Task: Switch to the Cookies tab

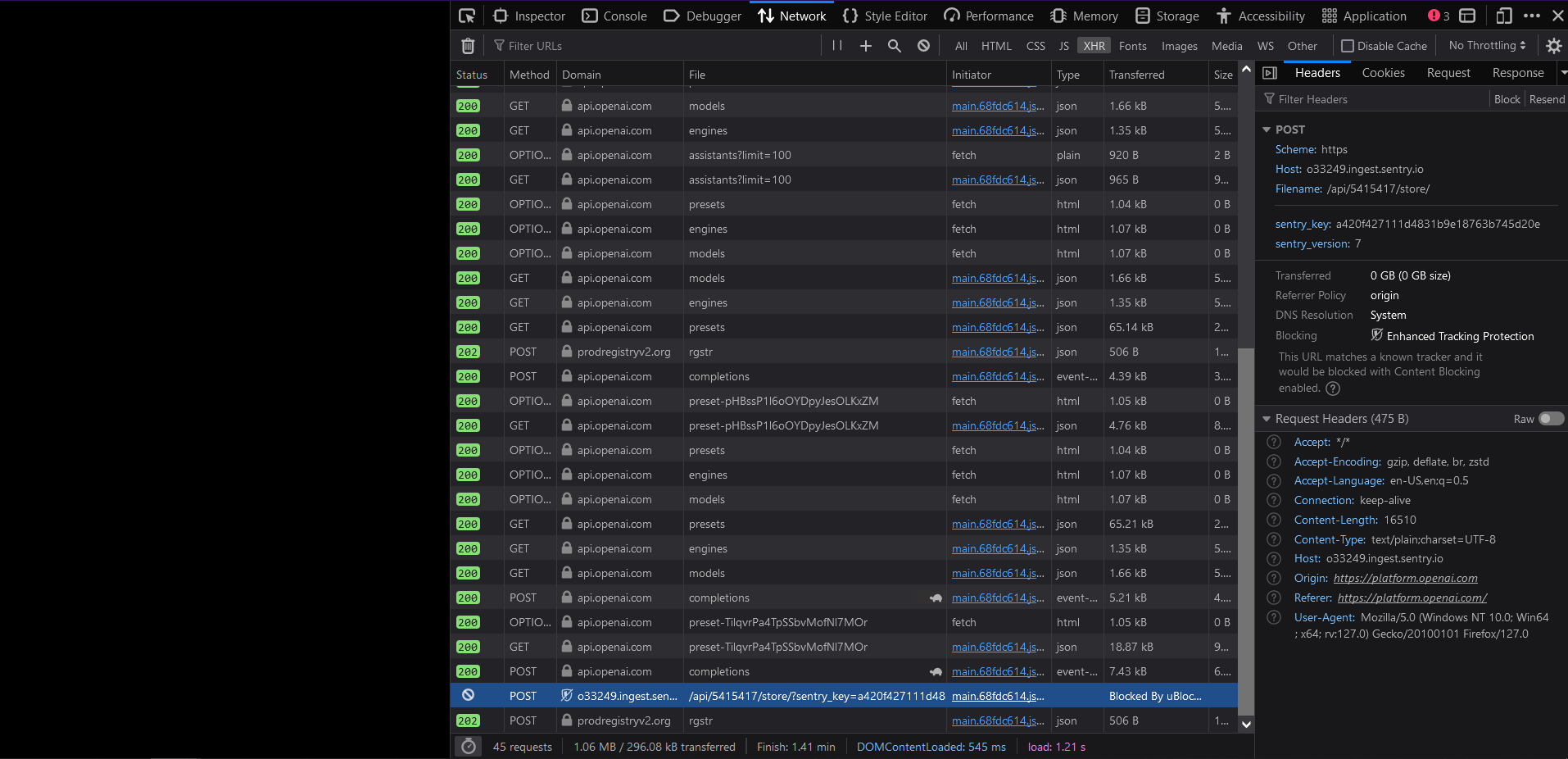Action: click(1382, 73)
